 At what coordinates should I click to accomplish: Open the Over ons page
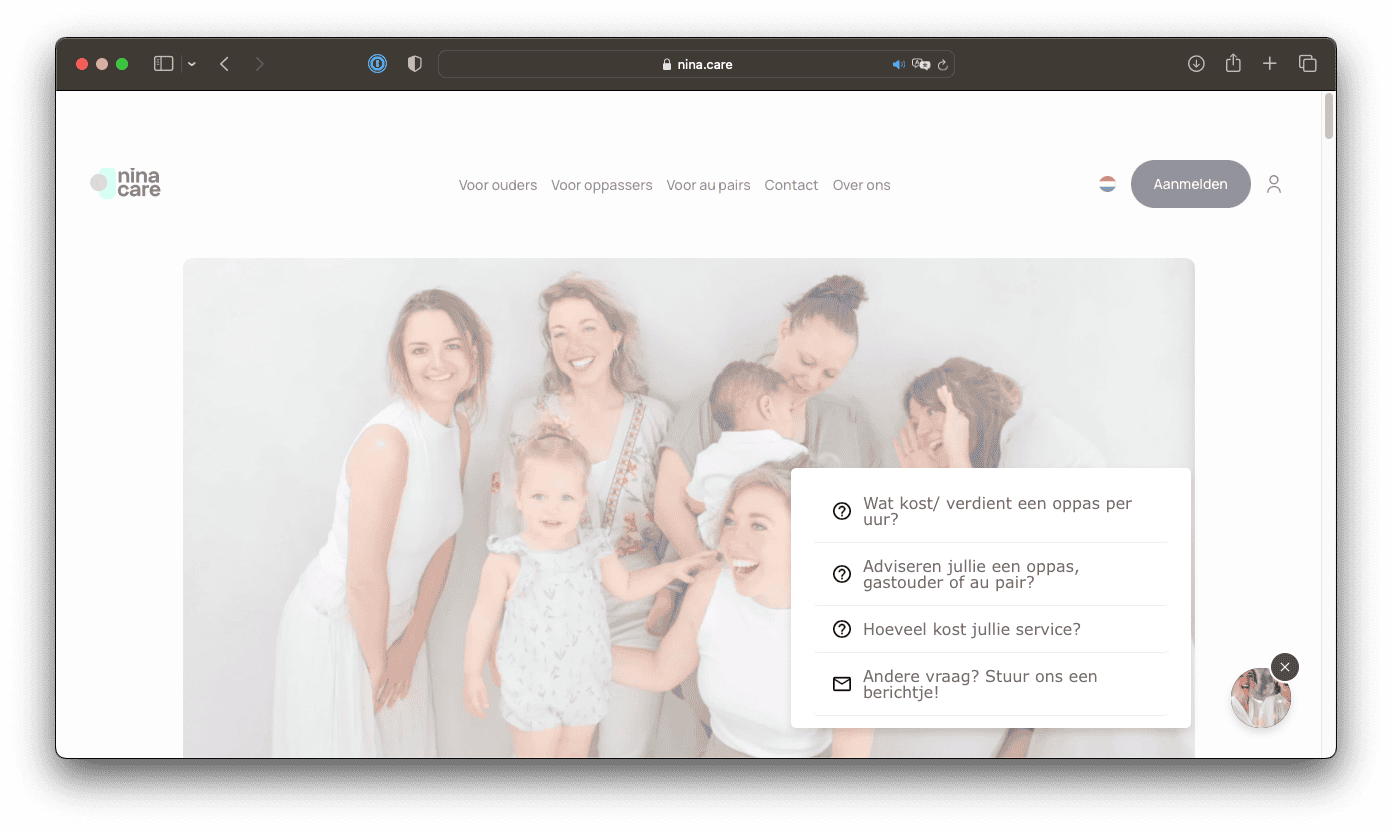tap(862, 185)
